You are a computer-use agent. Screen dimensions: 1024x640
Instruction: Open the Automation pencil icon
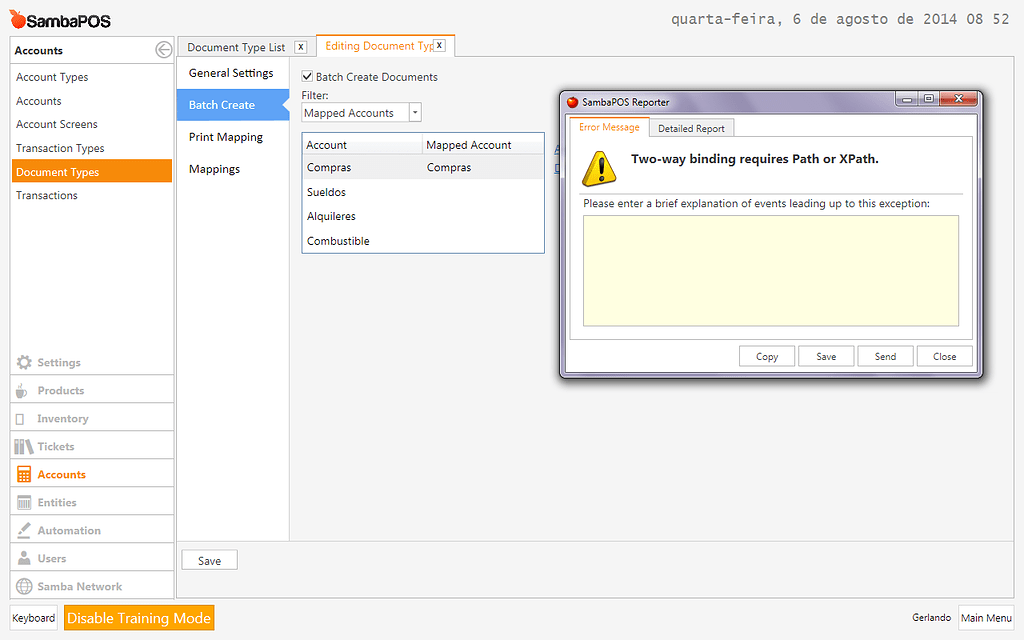tap(22, 529)
